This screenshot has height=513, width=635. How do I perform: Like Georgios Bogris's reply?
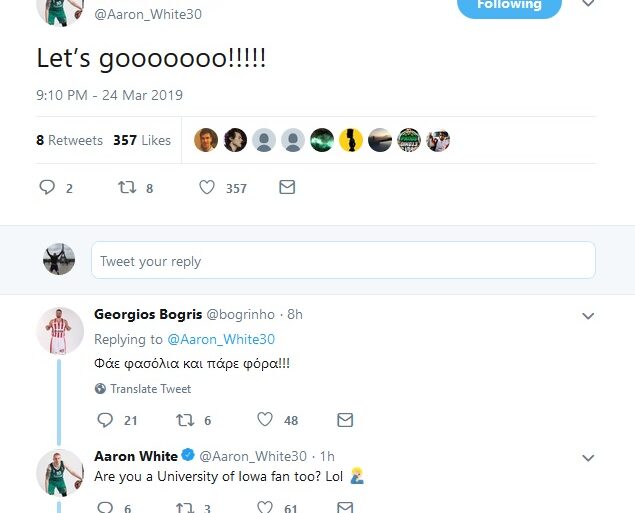pos(265,420)
